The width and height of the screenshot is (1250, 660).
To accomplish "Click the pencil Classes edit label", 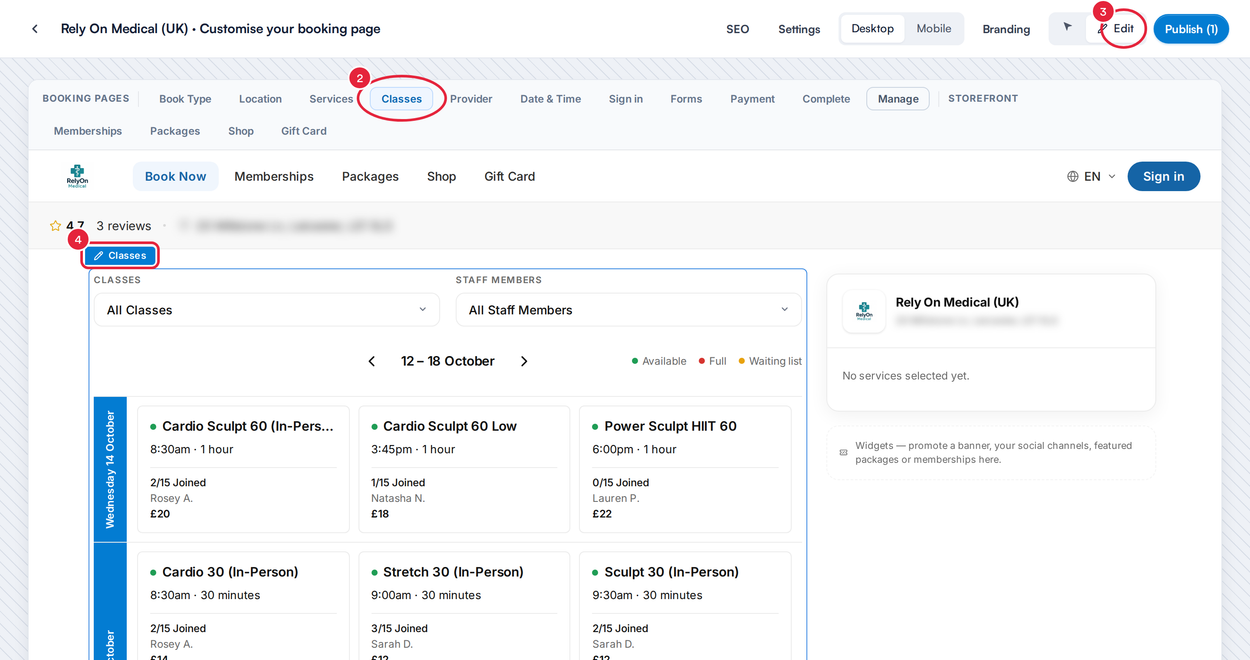I will pyautogui.click(x=120, y=256).
